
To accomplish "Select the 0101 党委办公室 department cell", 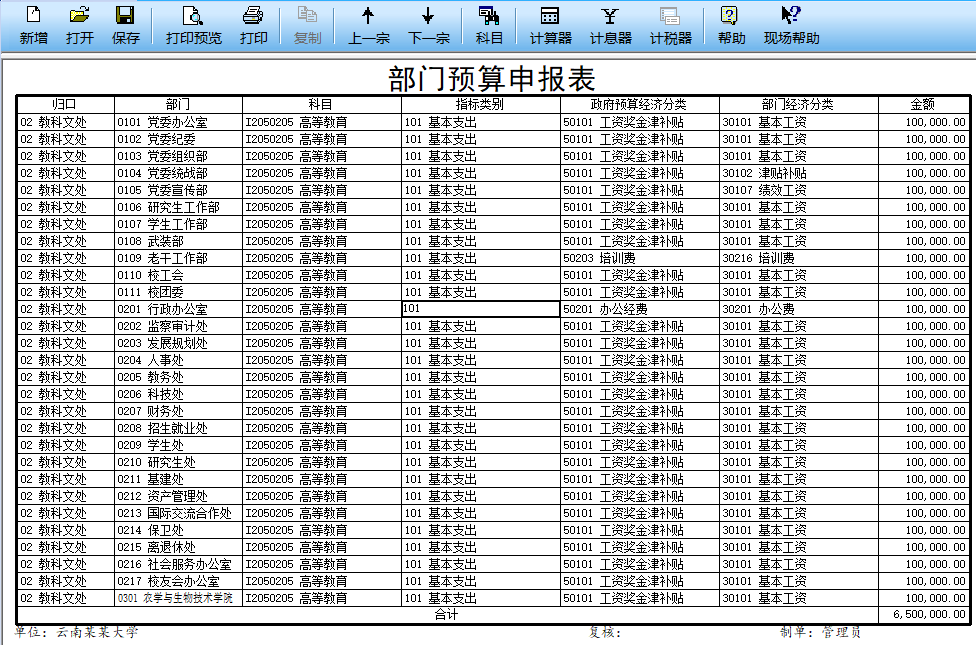I will coord(178,123).
